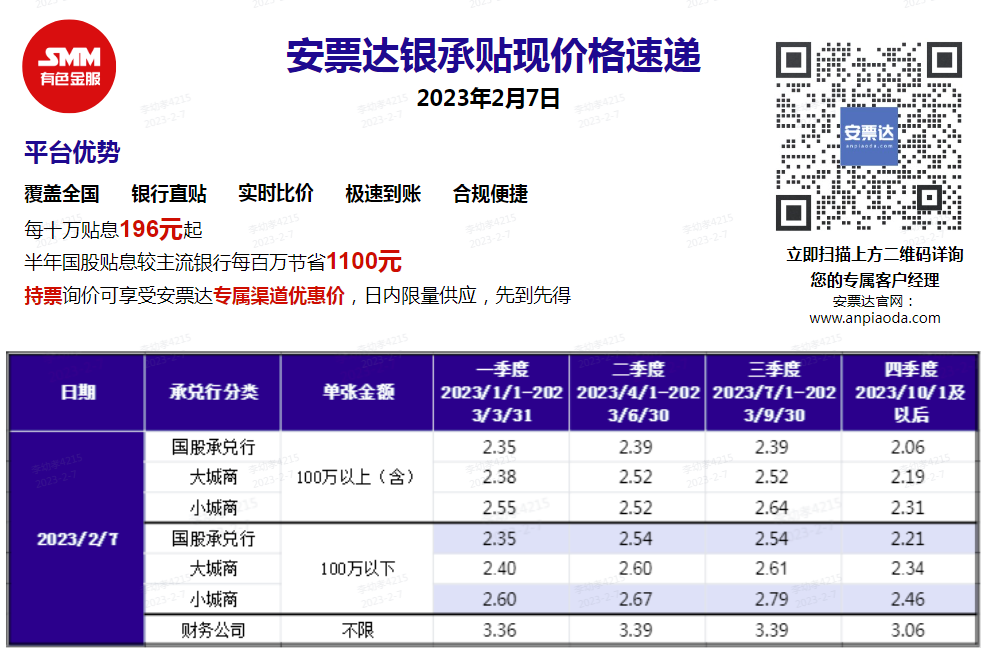Click the date 2023年2月7日 under the title
The image size is (986, 653).
[x=488, y=98]
